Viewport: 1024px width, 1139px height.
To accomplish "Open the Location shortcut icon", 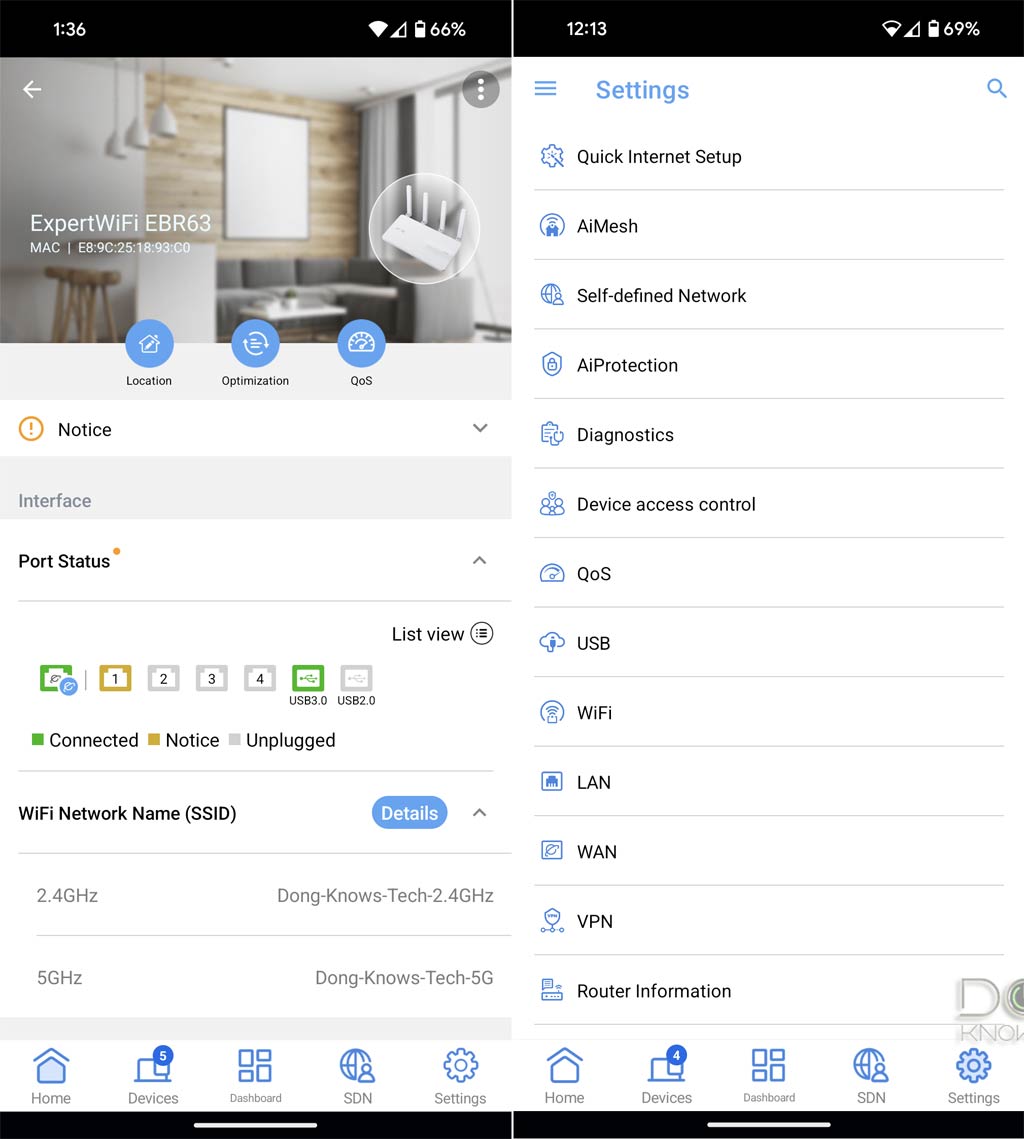I will click(149, 344).
